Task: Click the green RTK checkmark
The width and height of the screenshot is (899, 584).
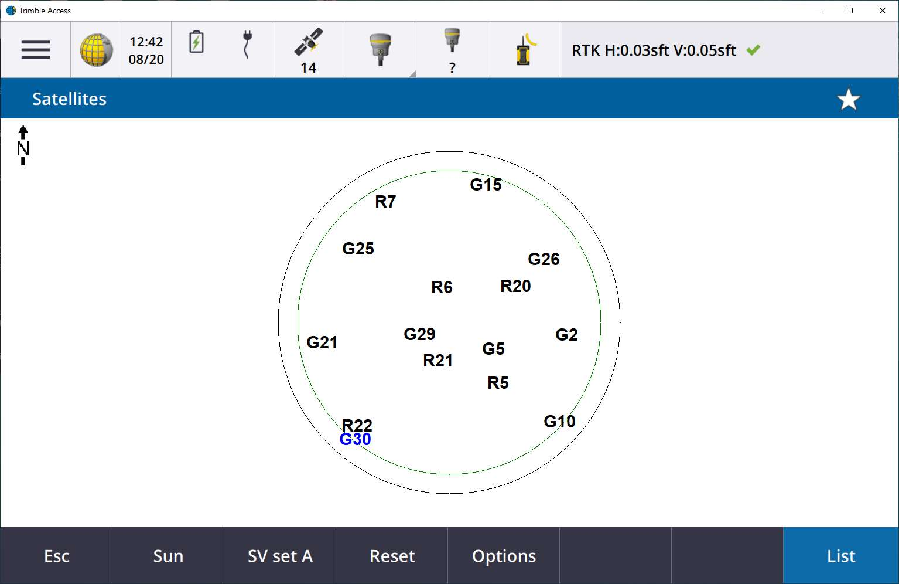Action: pos(753,50)
